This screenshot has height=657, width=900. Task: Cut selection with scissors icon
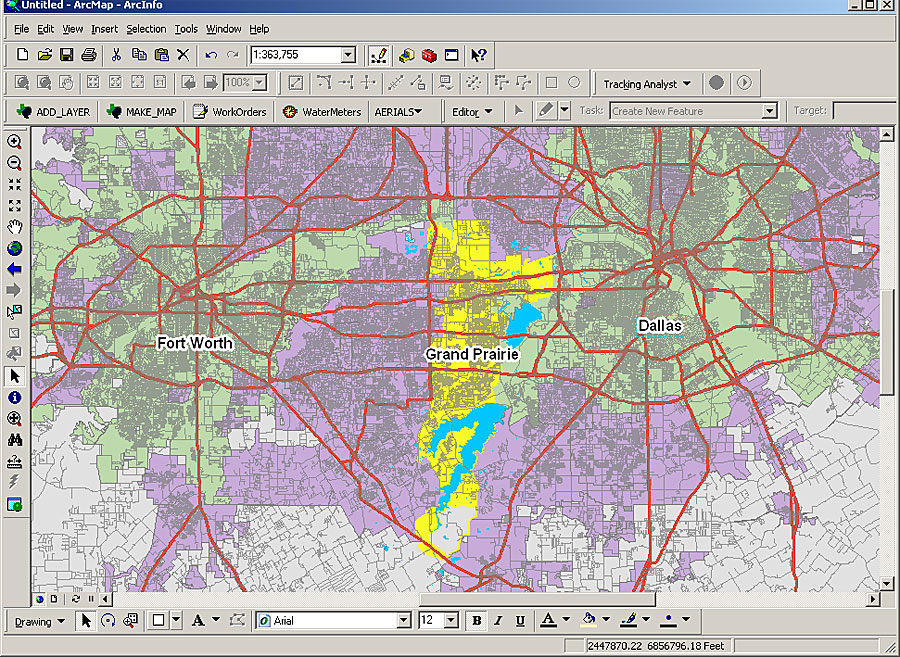click(x=117, y=55)
